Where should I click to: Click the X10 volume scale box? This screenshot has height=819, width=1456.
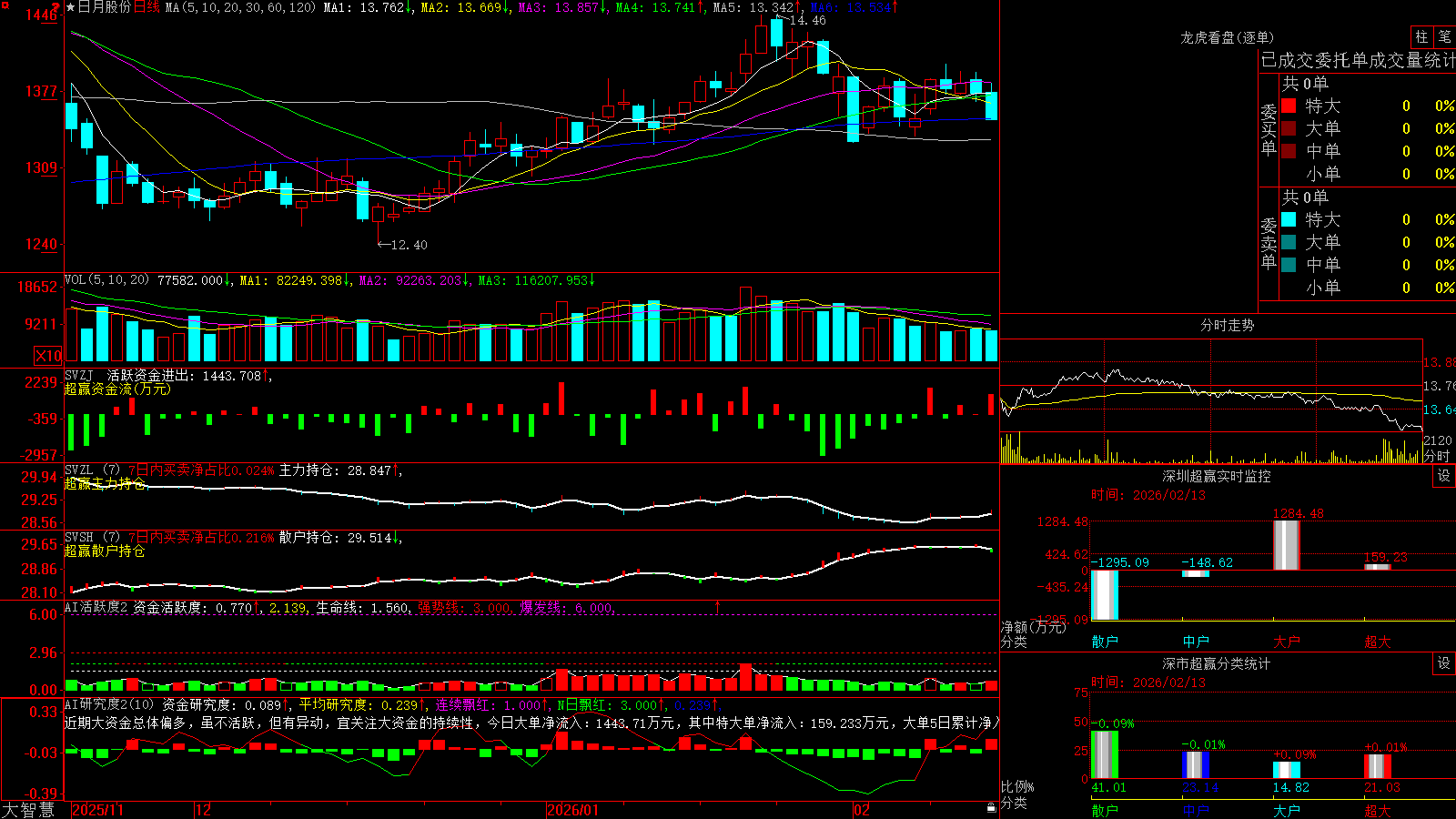point(48,356)
